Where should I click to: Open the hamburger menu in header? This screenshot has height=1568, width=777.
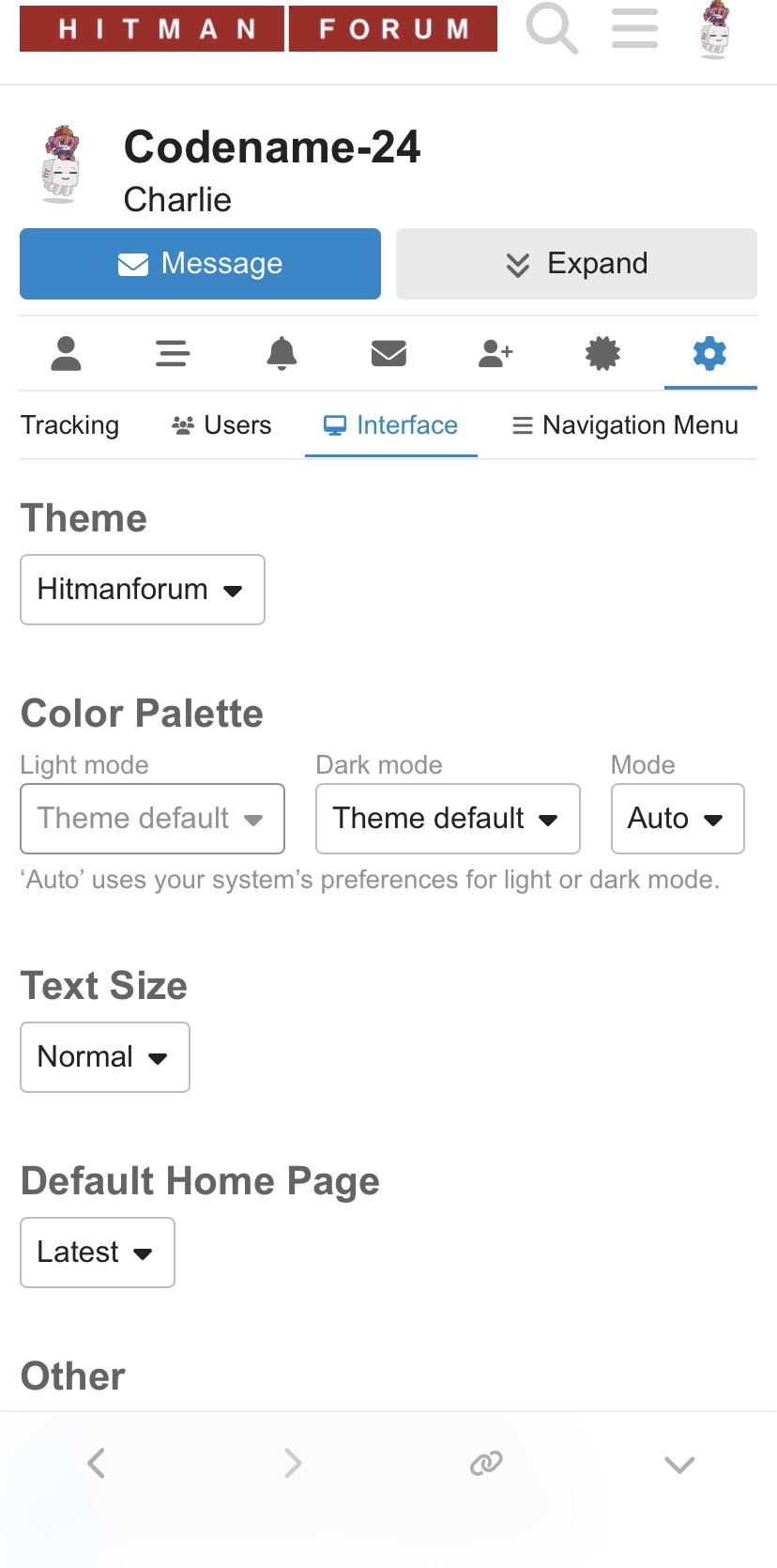634,28
